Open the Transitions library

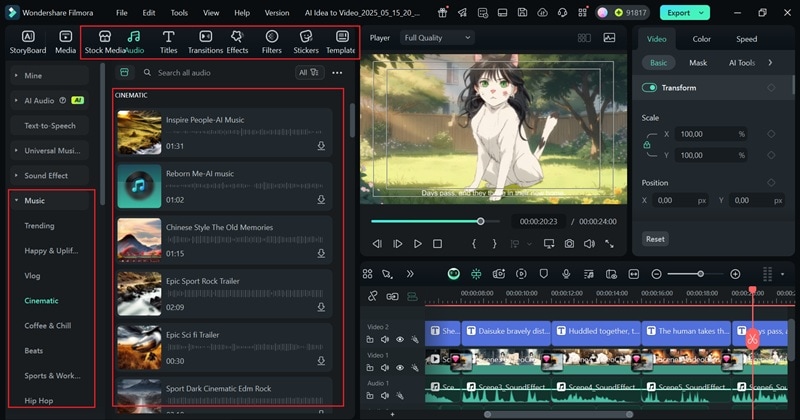(x=205, y=42)
